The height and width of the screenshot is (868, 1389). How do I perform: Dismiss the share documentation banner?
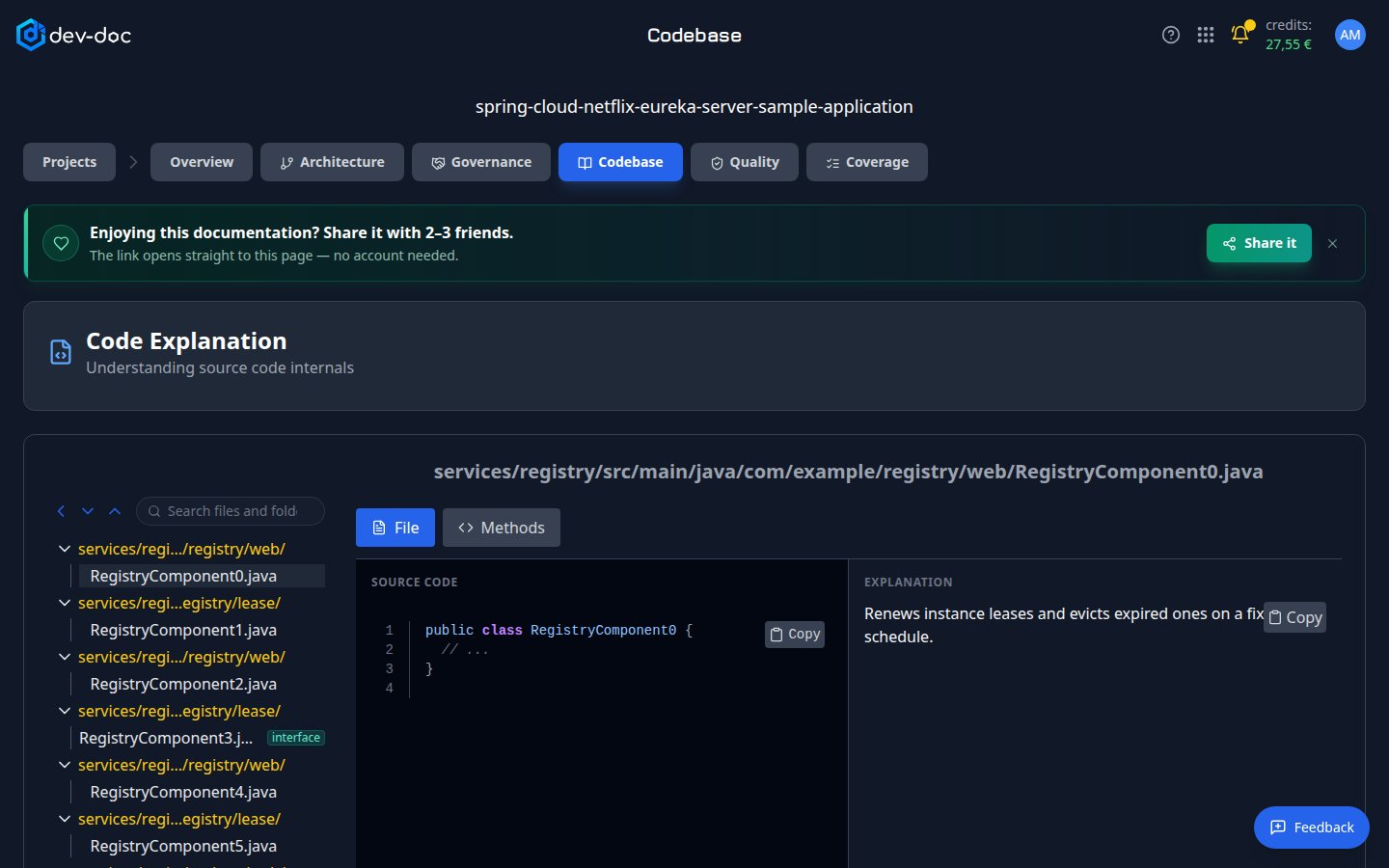1332,243
